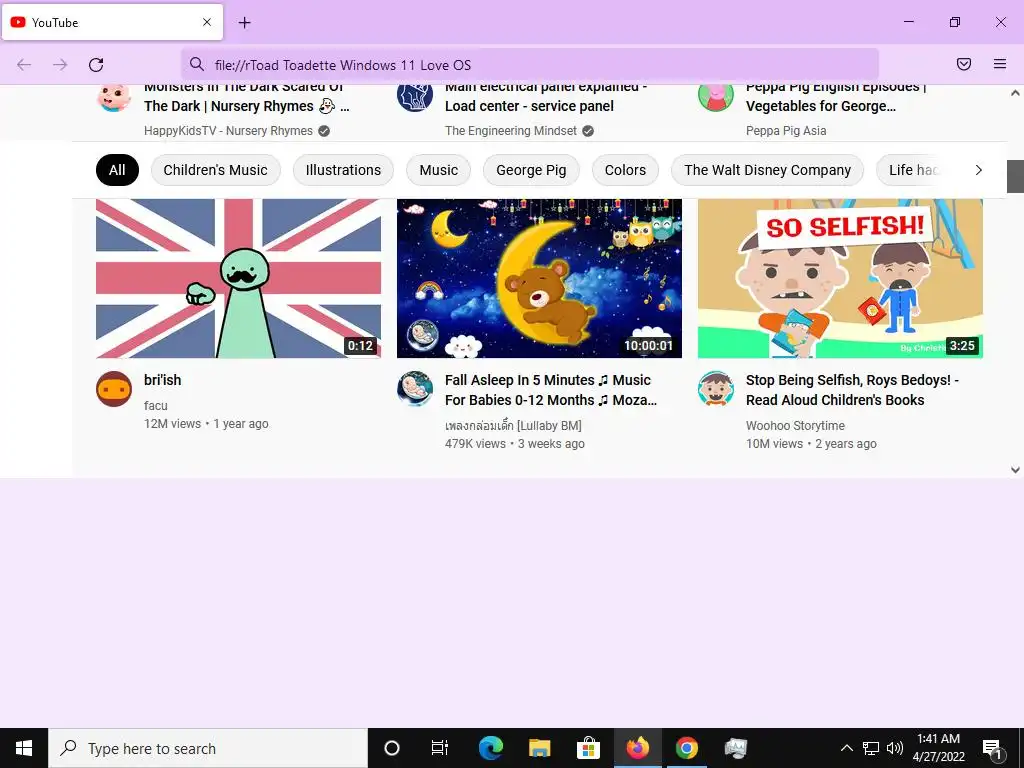Click the address bar text field
The image size is (1024, 768).
click(x=529, y=65)
